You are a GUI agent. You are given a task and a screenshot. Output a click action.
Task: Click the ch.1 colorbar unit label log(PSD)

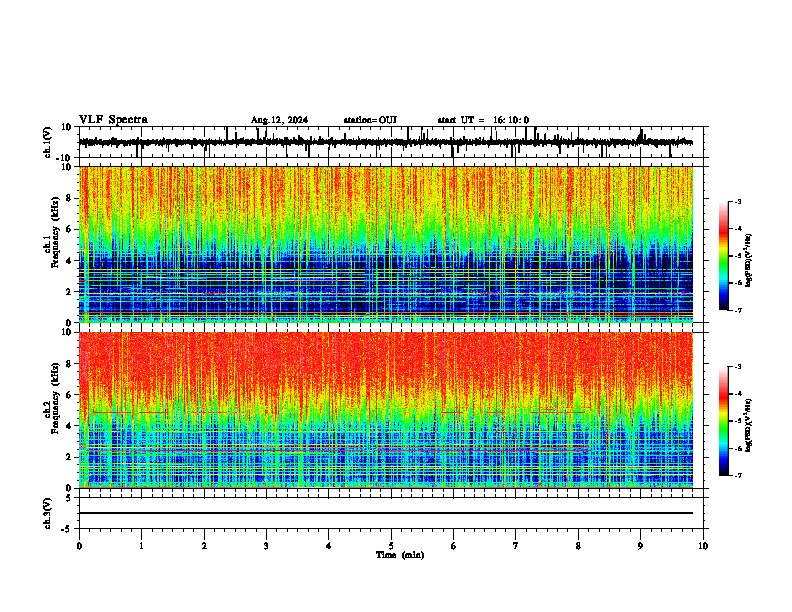pos(749,261)
